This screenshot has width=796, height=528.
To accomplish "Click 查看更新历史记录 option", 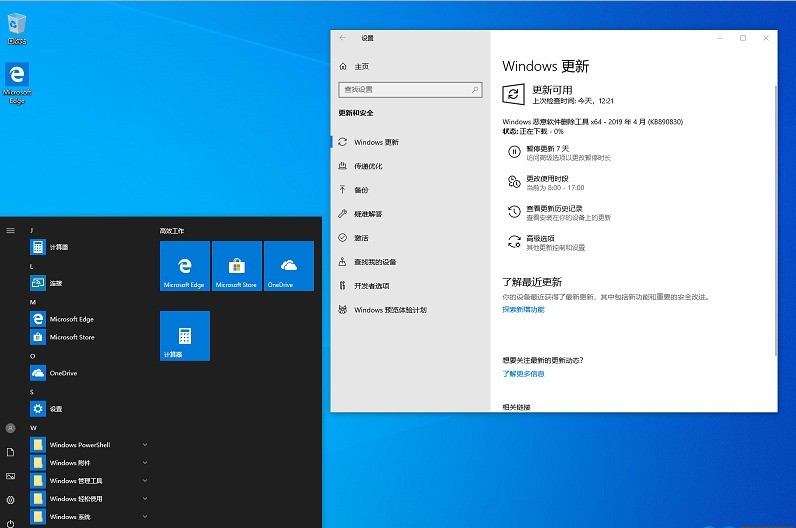I will coord(554,209).
